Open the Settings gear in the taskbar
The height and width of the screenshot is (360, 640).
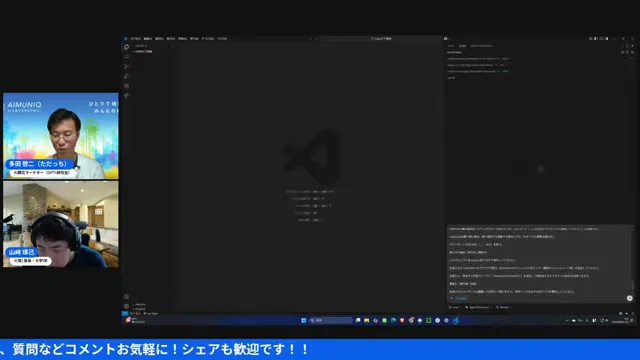447,320
